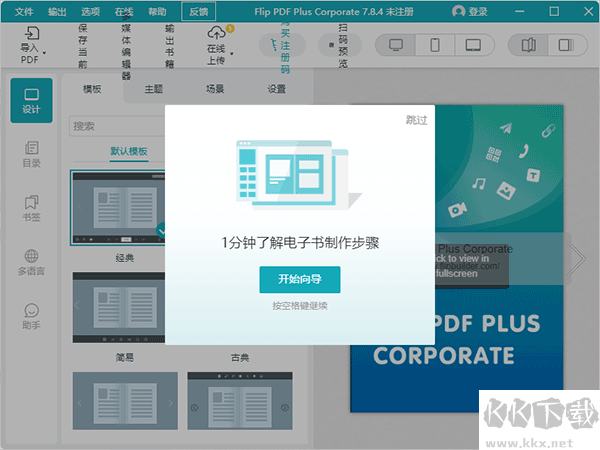Viewport: 600px width, 450px height.
Task: Click 输出书籍 publish toolbar item
Action: [170, 46]
